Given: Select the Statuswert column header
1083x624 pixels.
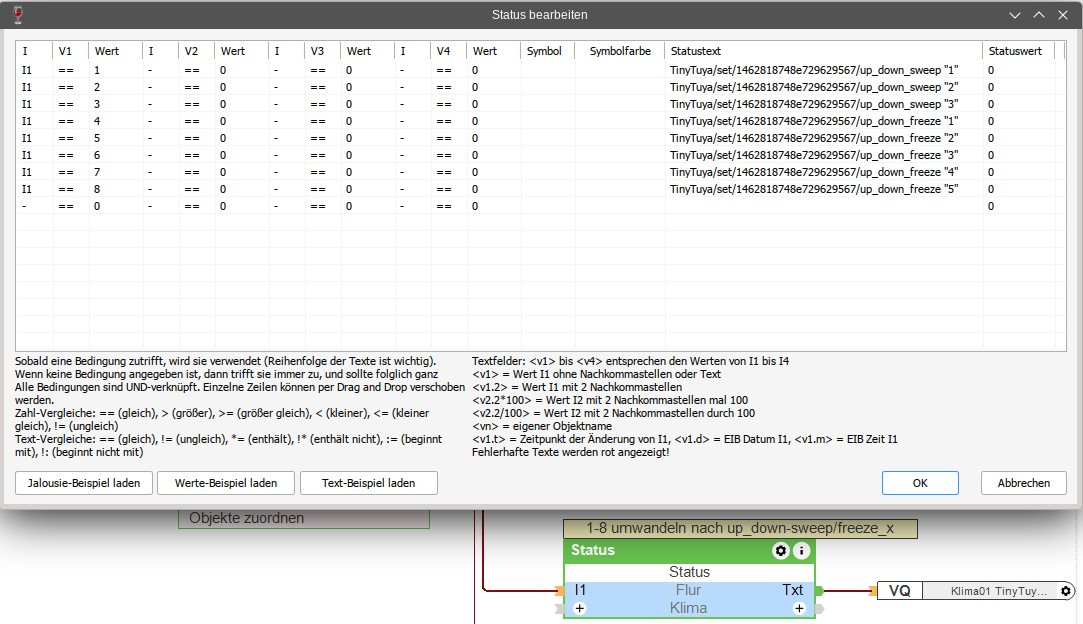Looking at the screenshot, I should click(1019, 51).
